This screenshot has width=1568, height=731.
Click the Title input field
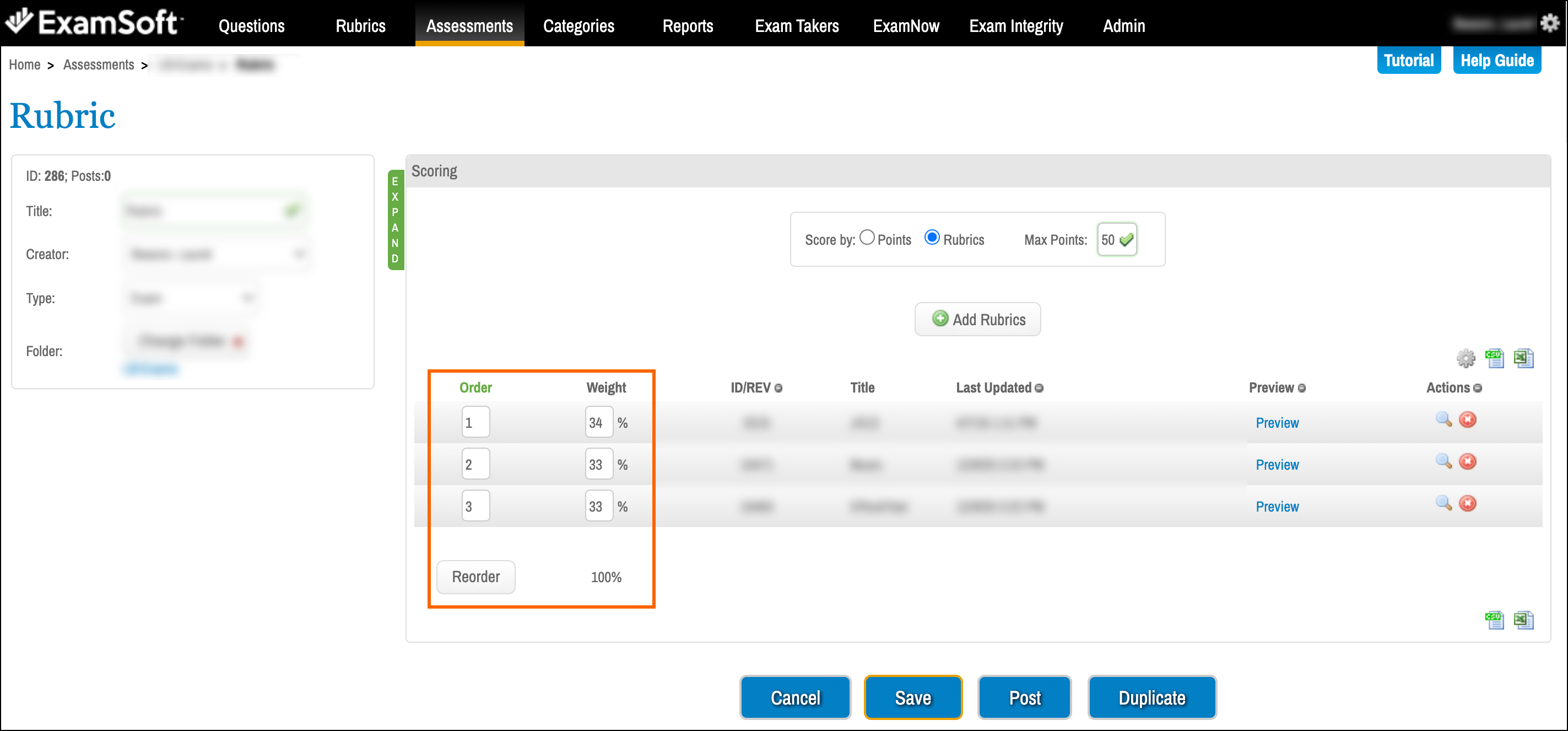pyautogui.click(x=214, y=211)
